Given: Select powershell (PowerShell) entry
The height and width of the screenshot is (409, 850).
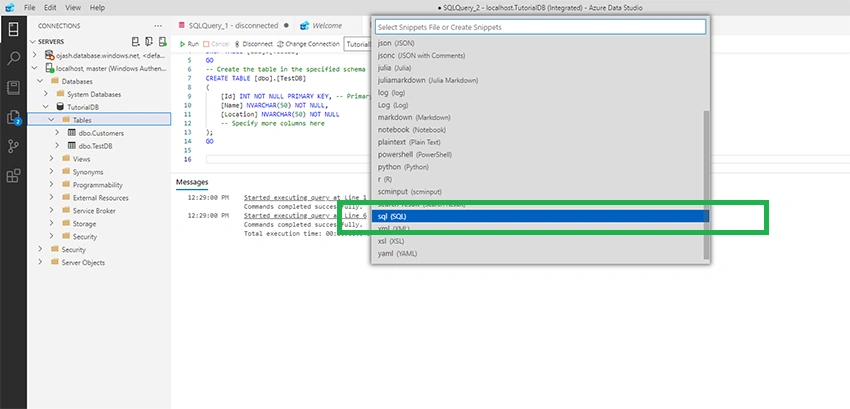Looking at the screenshot, I should coord(537,155).
